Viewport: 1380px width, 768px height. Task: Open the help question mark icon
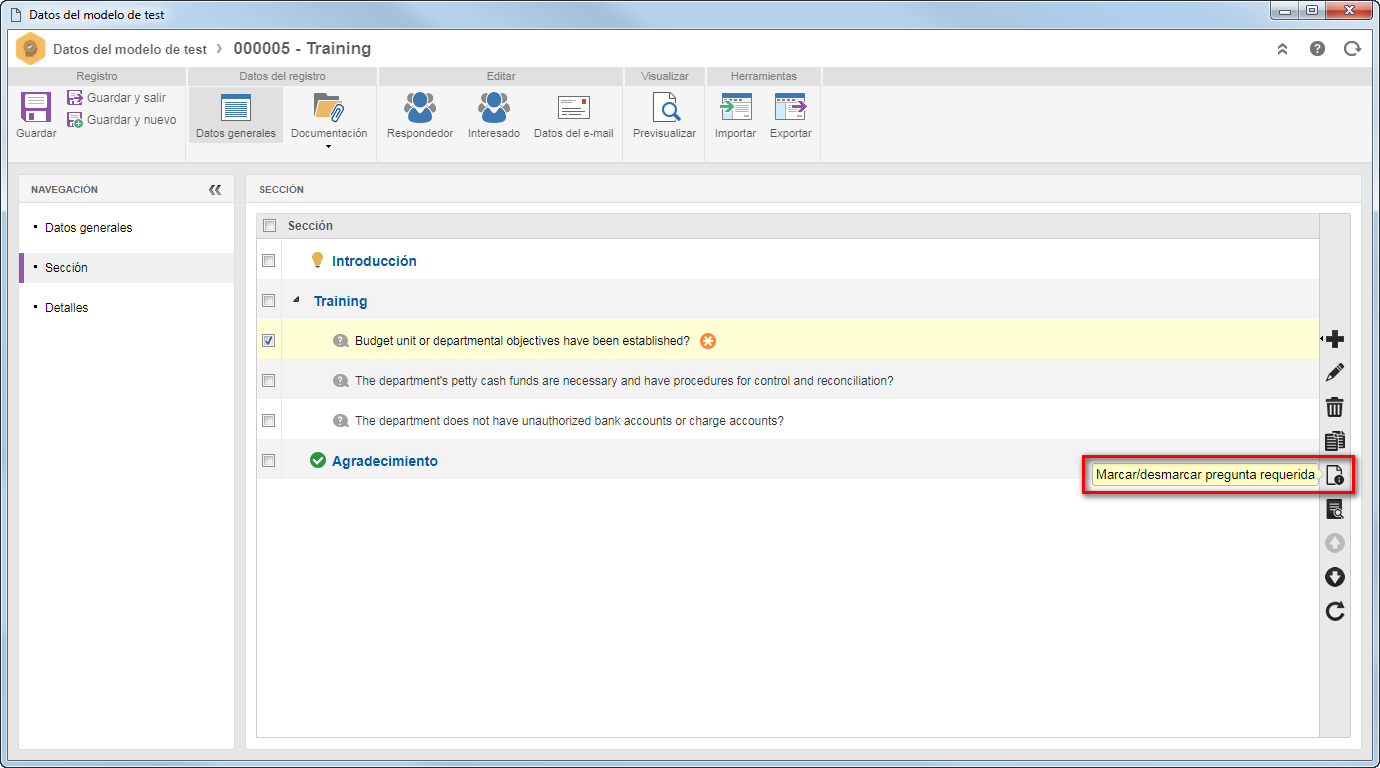click(1317, 48)
